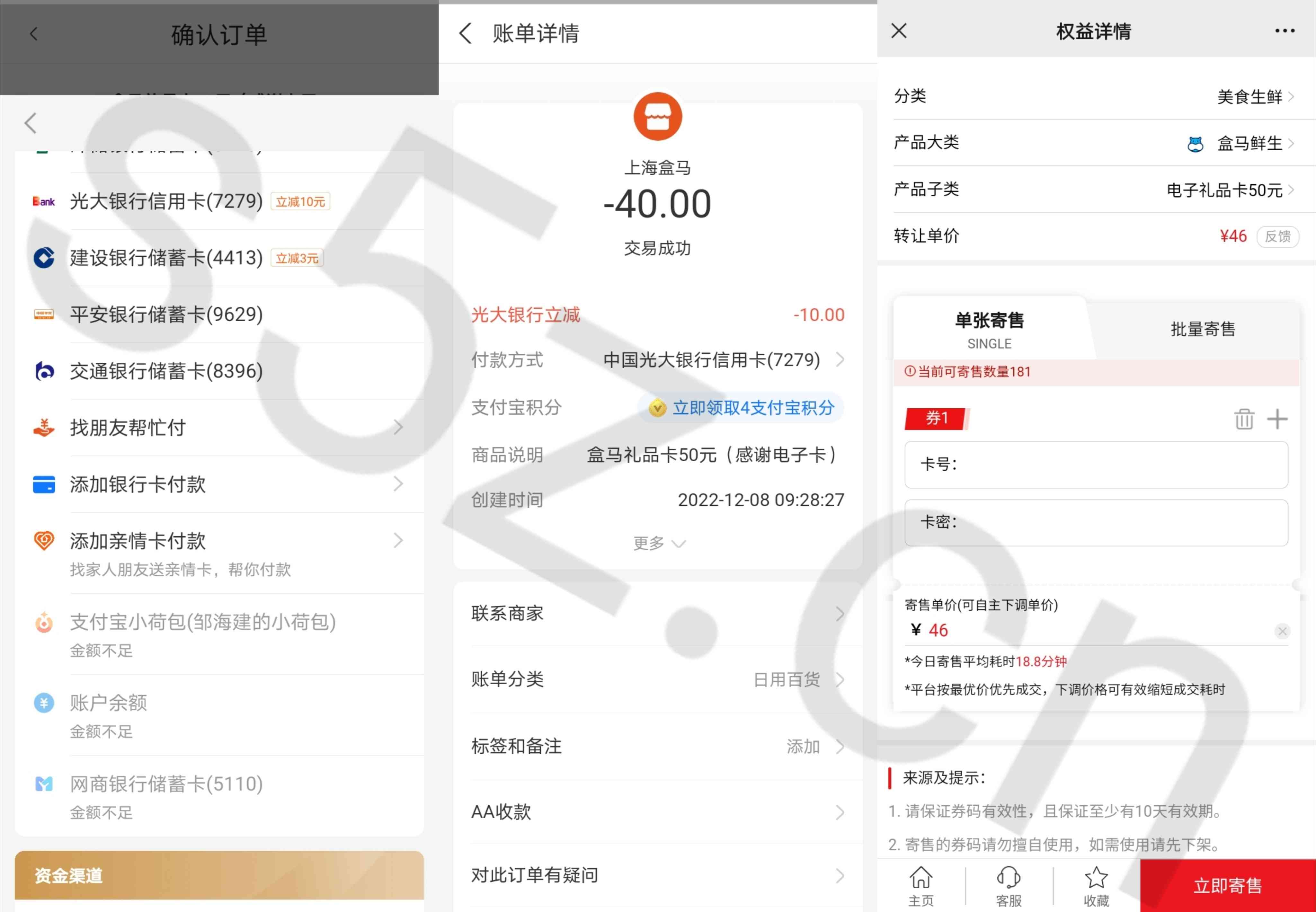Image resolution: width=1316 pixels, height=912 pixels.
Task: Go to 主页 in bottom bar
Action: 921,886
